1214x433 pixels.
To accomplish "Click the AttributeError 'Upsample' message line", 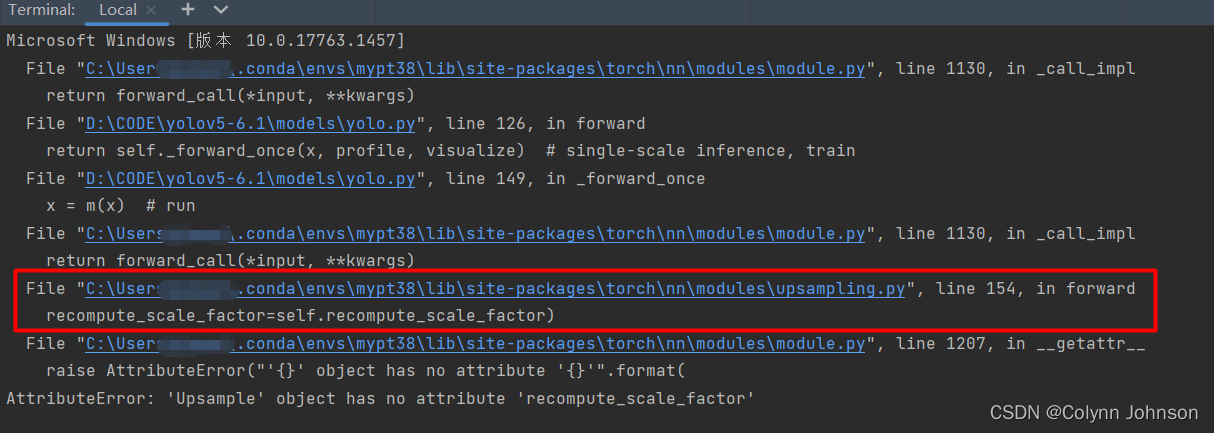I will [x=380, y=398].
